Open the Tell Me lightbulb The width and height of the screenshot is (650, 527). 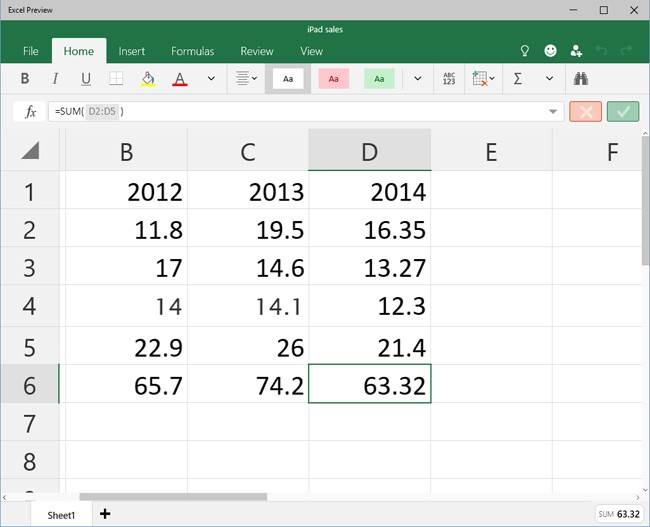click(x=524, y=51)
